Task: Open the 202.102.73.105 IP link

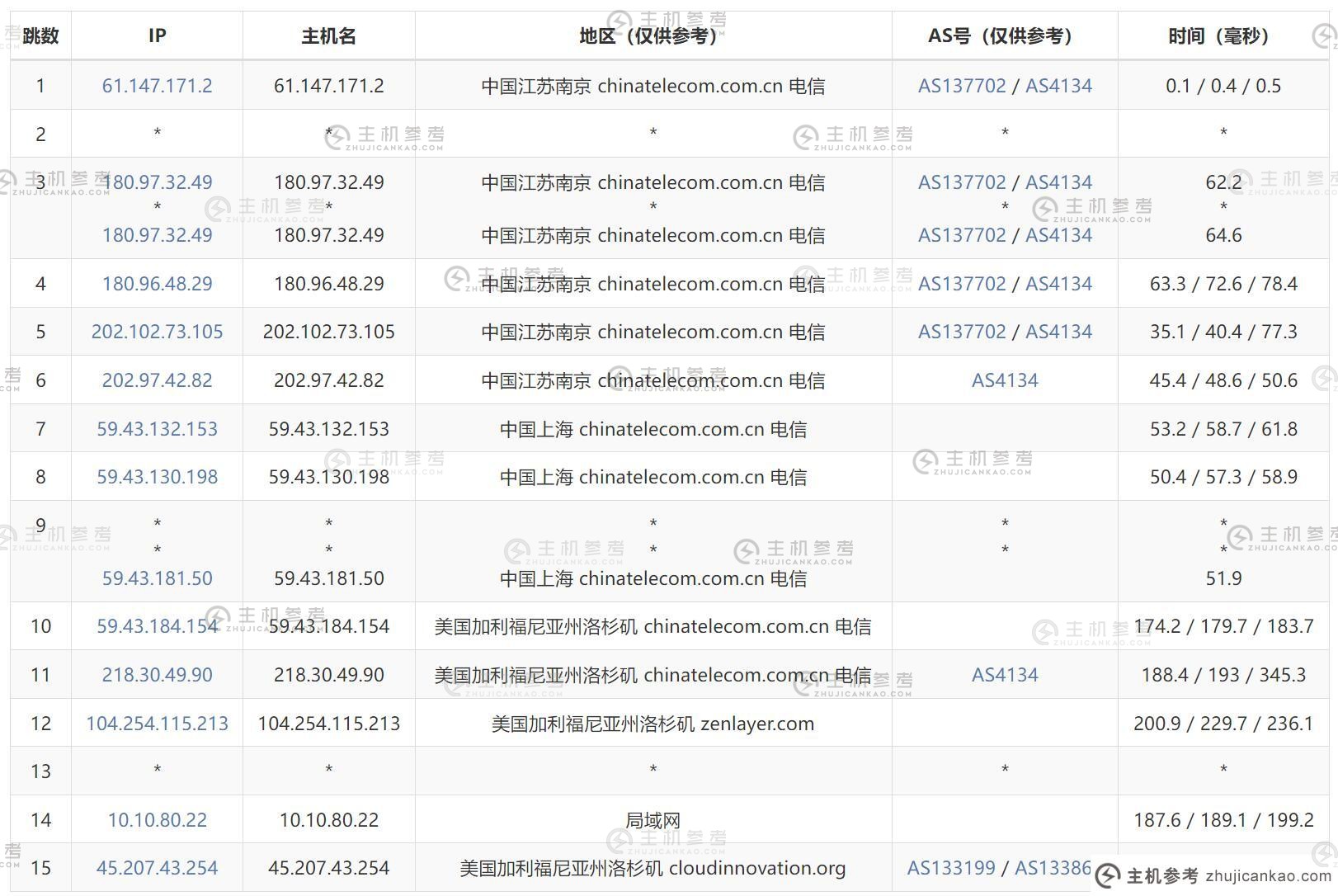Action: [157, 332]
